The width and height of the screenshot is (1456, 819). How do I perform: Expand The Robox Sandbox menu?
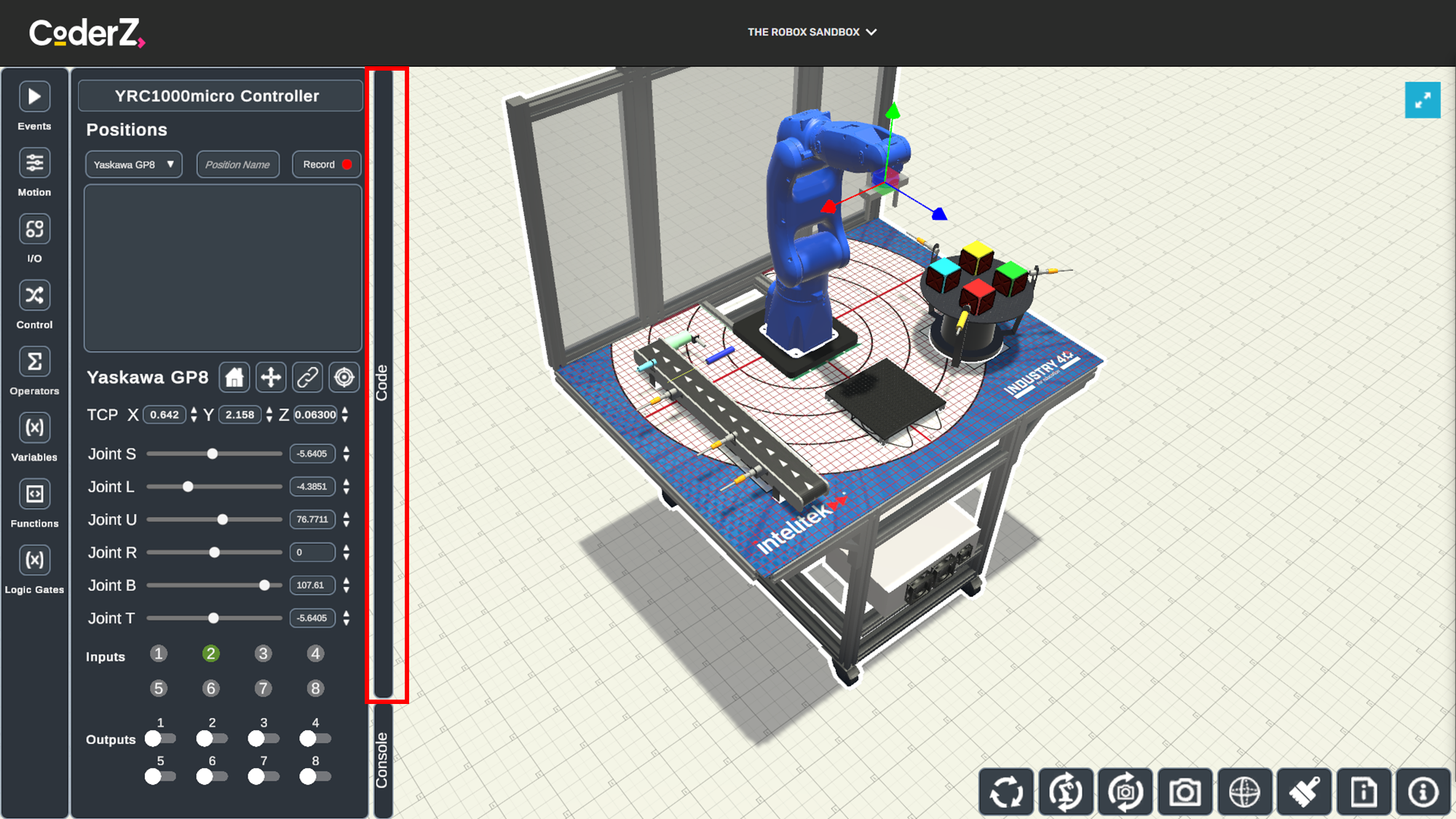[812, 32]
